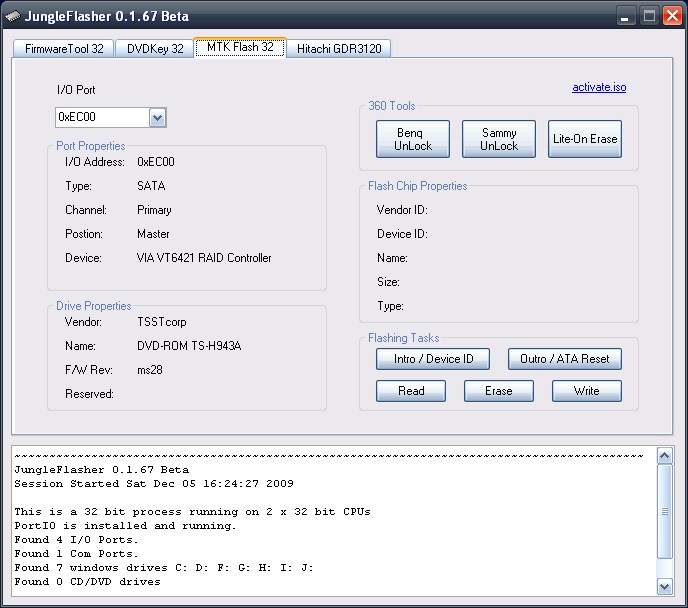The width and height of the screenshot is (688, 608).
Task: Click the TSSTcorp vendor value
Action: (x=161, y=322)
